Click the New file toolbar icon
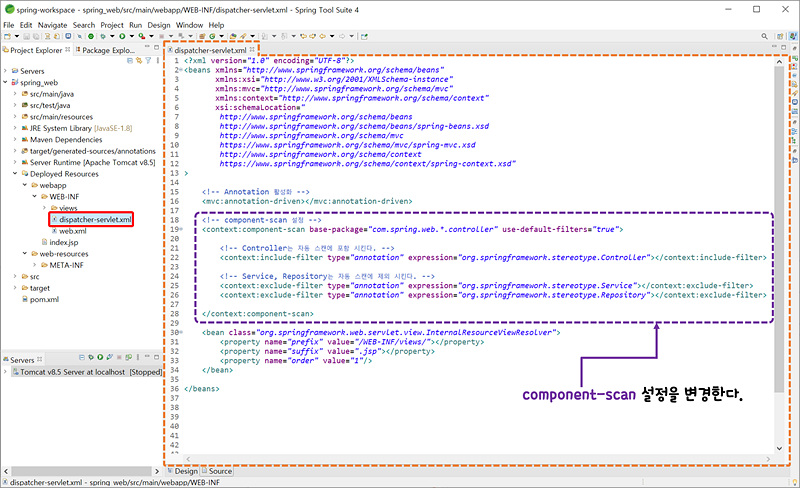800x488 pixels. [x=7, y=36]
